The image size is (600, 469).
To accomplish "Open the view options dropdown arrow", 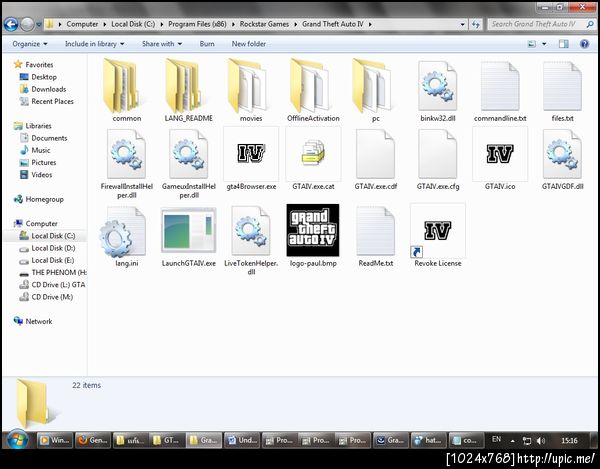I will (x=544, y=44).
